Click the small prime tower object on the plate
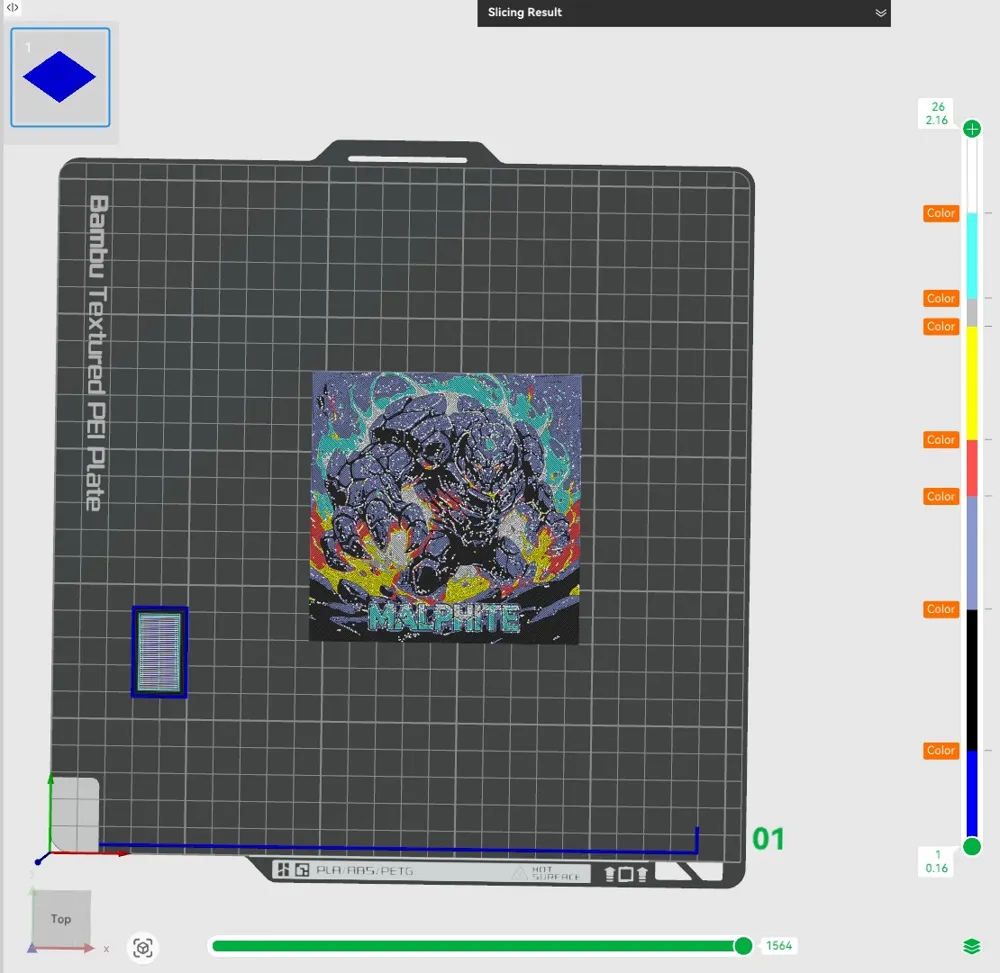The width and height of the screenshot is (1000, 973). pos(158,651)
